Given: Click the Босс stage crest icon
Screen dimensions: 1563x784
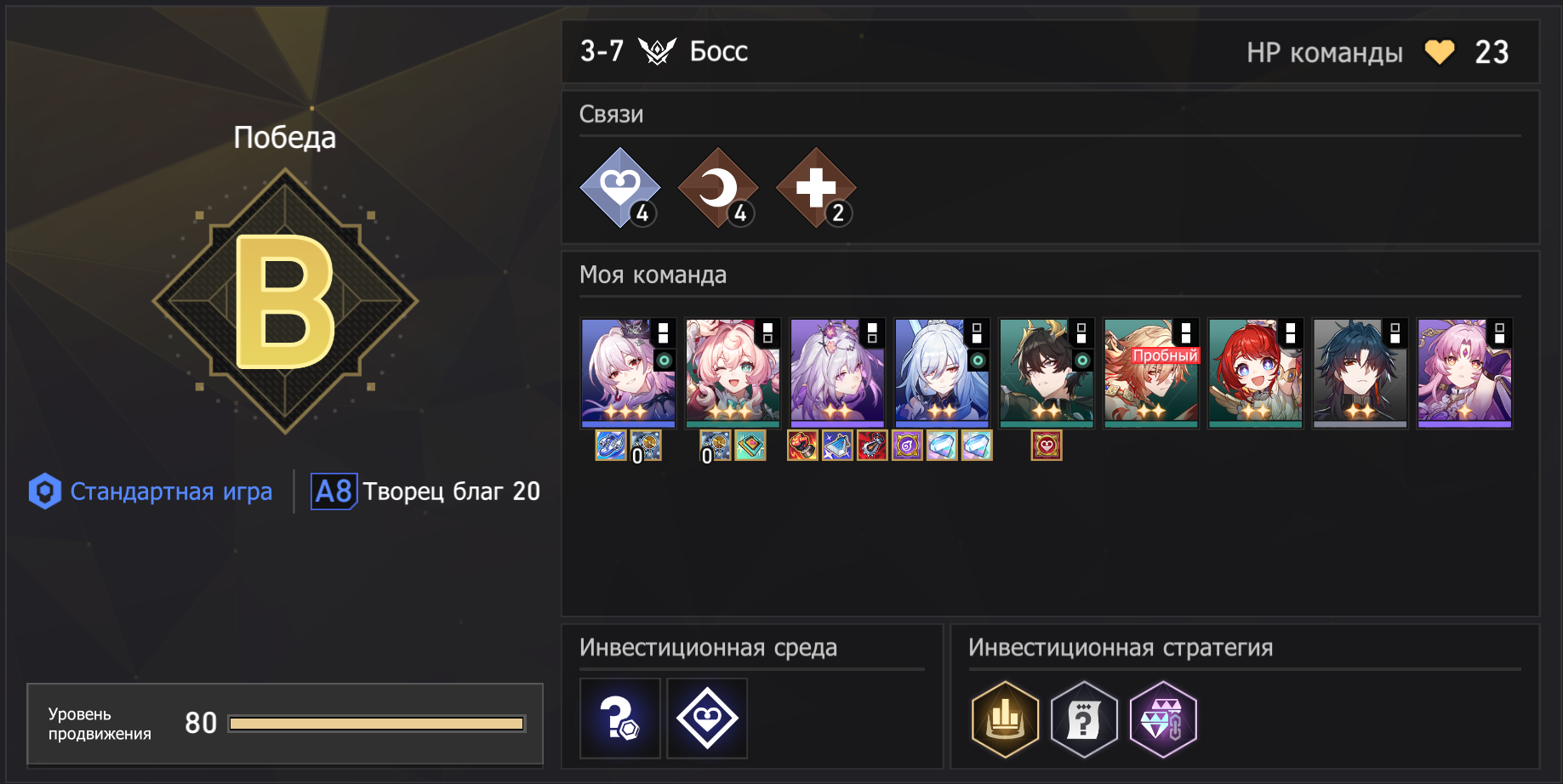Looking at the screenshot, I should [657, 52].
